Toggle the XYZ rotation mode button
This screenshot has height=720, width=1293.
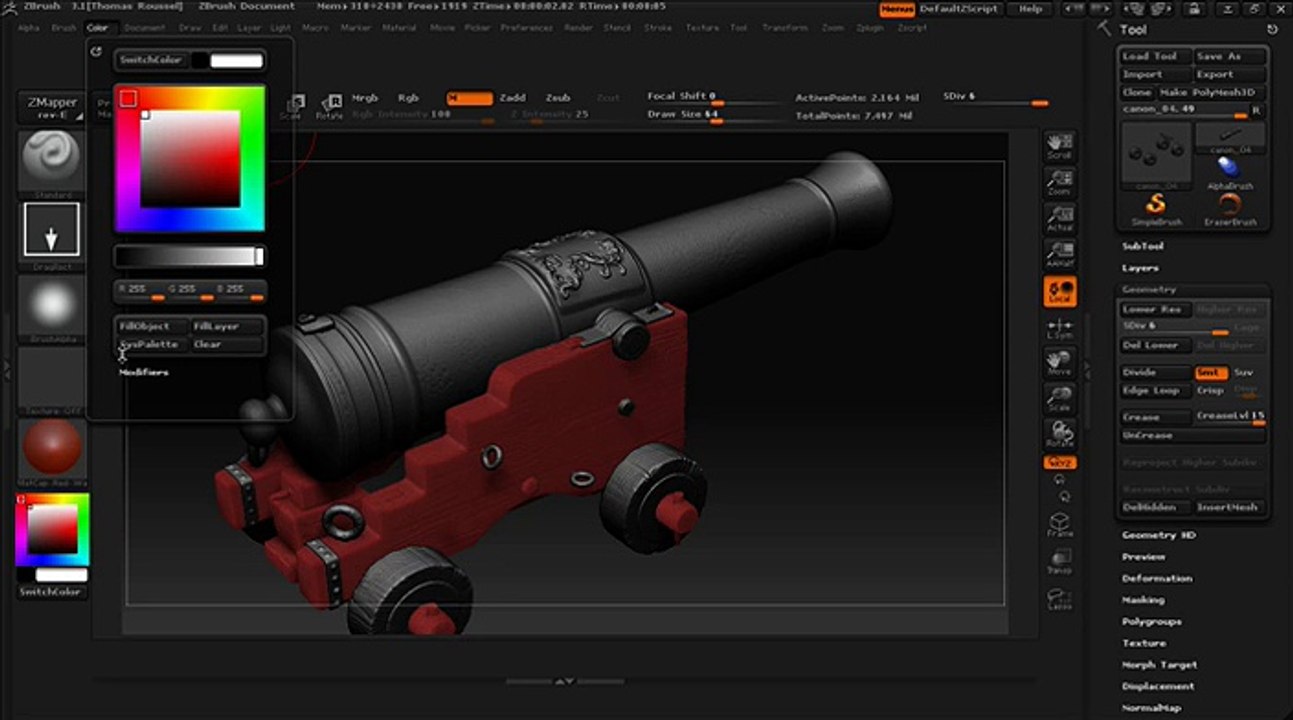(1059, 463)
